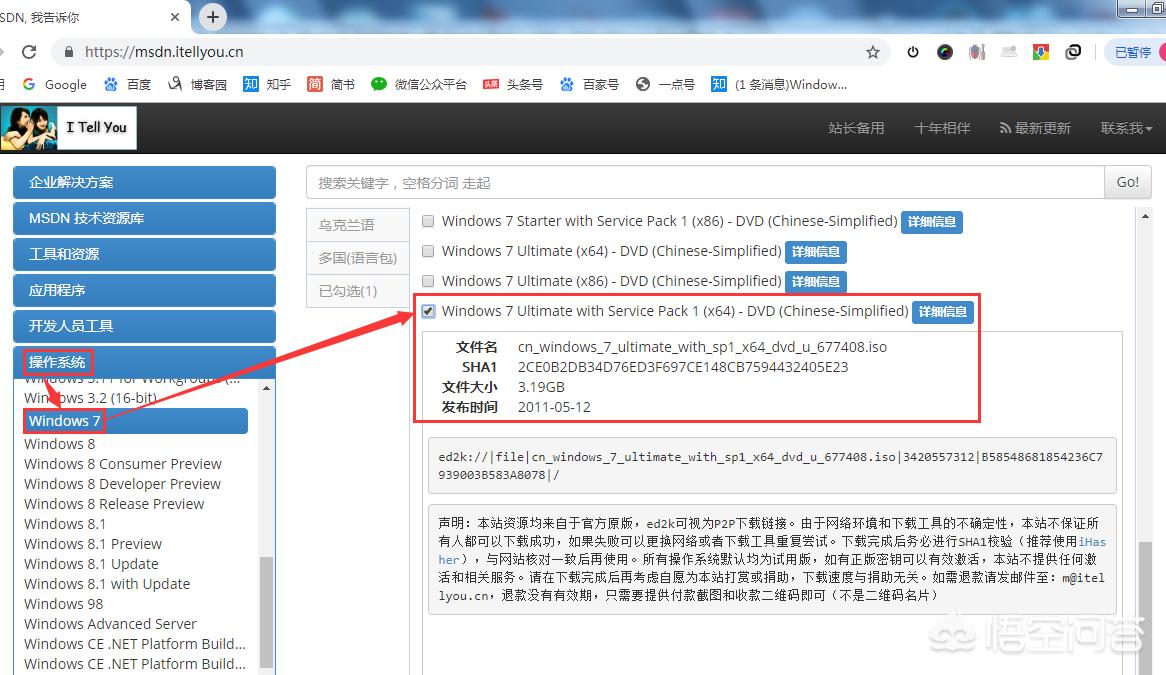This screenshot has width=1166, height=675.
Task: Select the 已勾选(1) tab
Action: 358,291
